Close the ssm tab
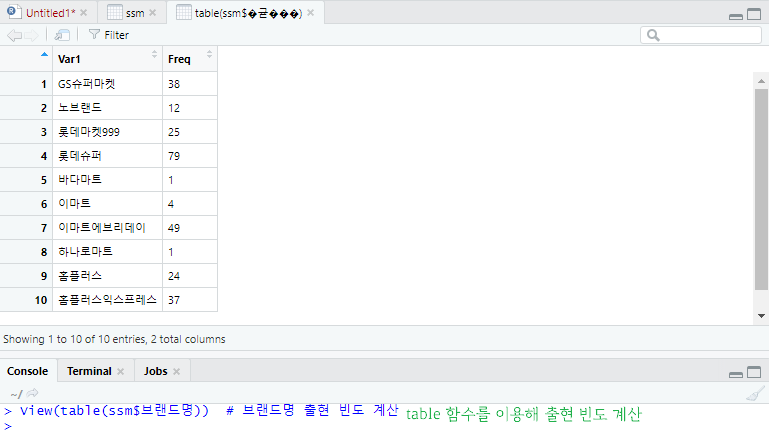The image size is (769, 438). 153,13
